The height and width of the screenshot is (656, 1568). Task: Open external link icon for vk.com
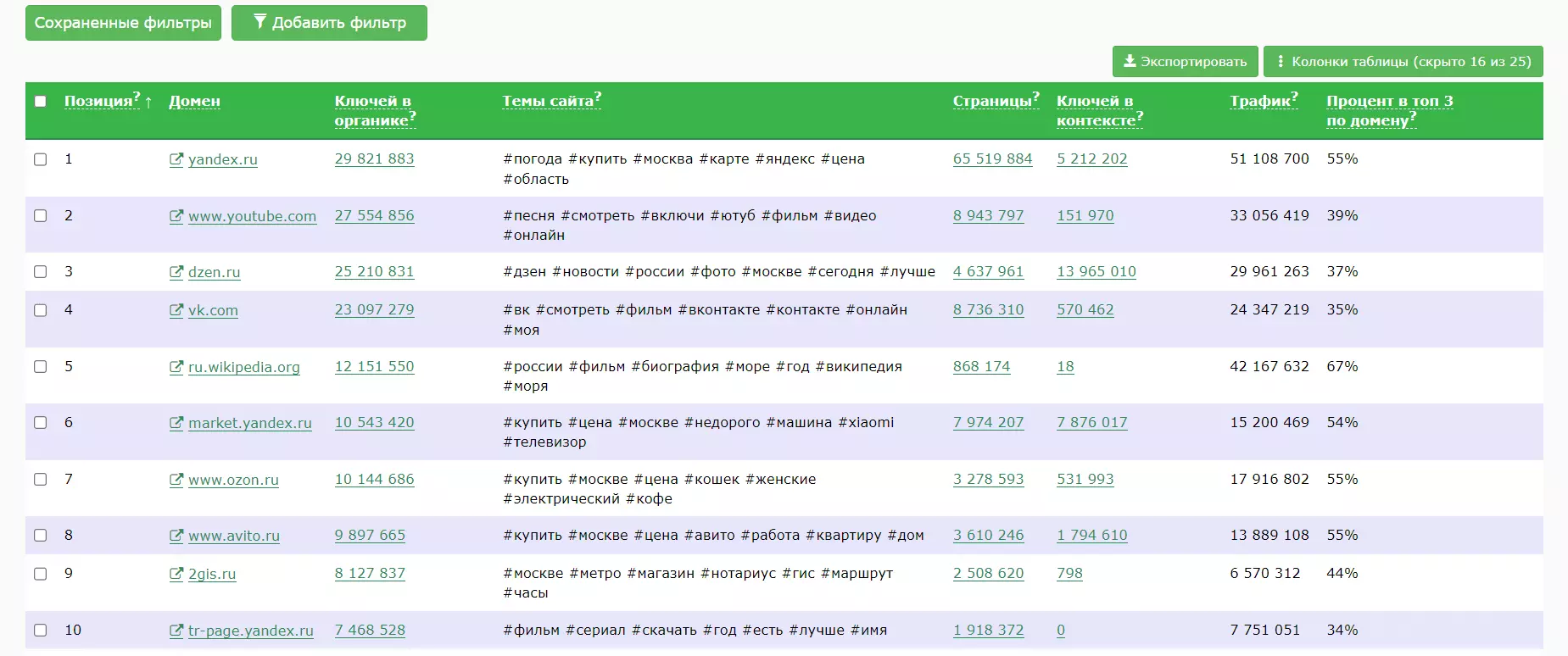(176, 310)
